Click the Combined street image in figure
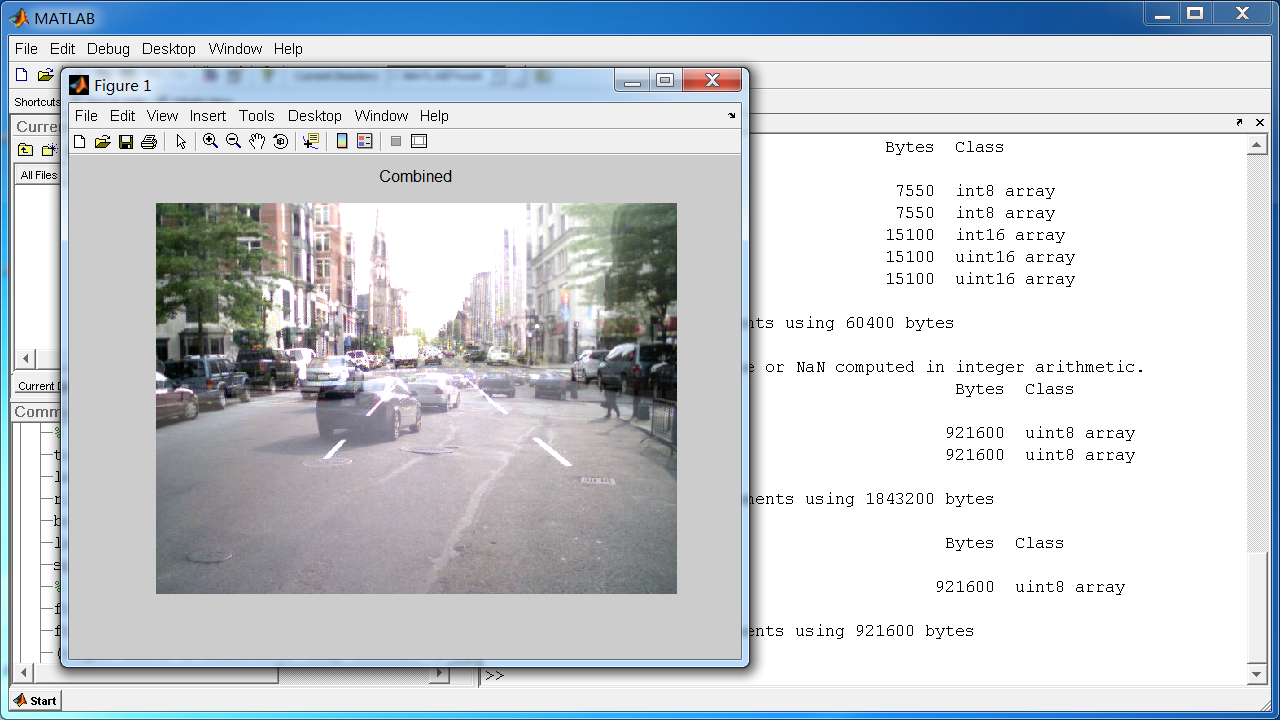This screenshot has width=1280, height=720. pos(416,398)
